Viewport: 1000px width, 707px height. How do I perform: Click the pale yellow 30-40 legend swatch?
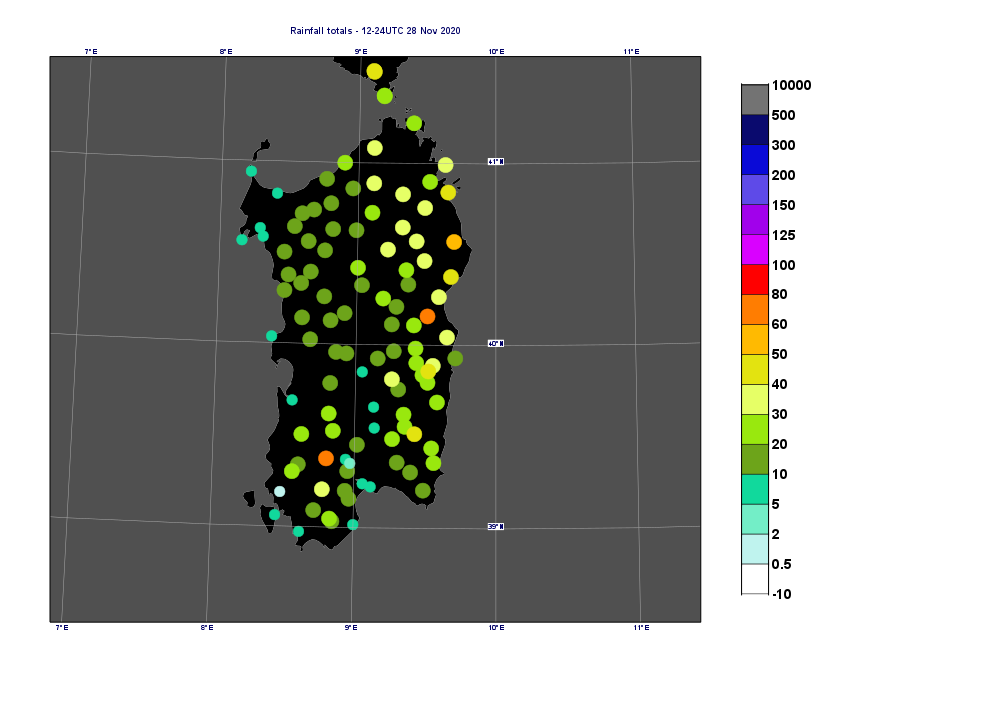tap(754, 399)
